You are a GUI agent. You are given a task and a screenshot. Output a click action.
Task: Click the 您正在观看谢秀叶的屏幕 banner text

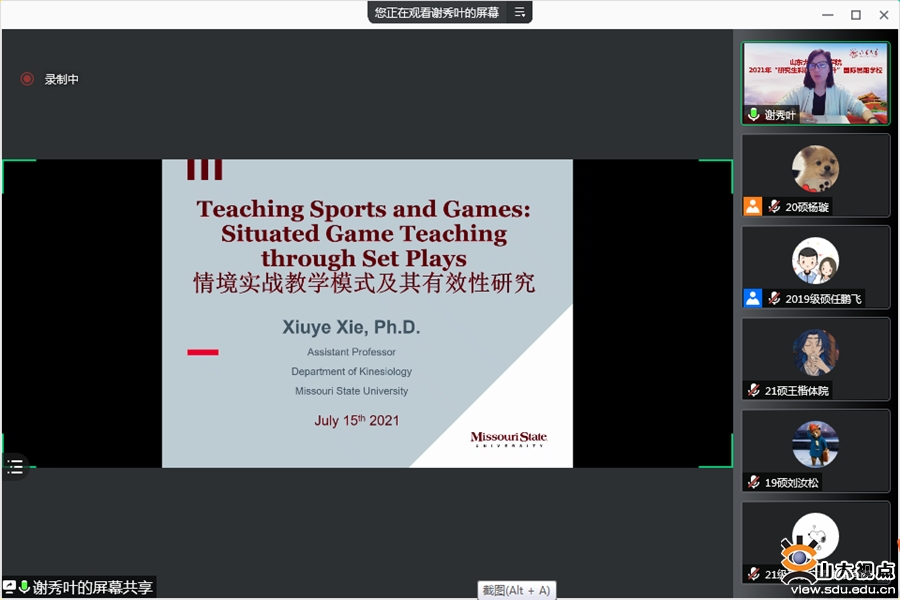(x=436, y=12)
